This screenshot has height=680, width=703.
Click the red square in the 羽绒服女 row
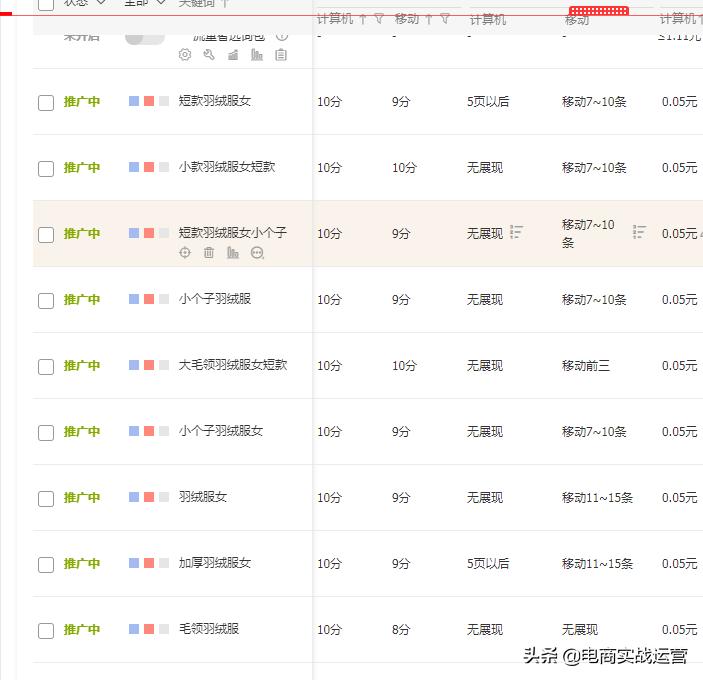tap(149, 497)
